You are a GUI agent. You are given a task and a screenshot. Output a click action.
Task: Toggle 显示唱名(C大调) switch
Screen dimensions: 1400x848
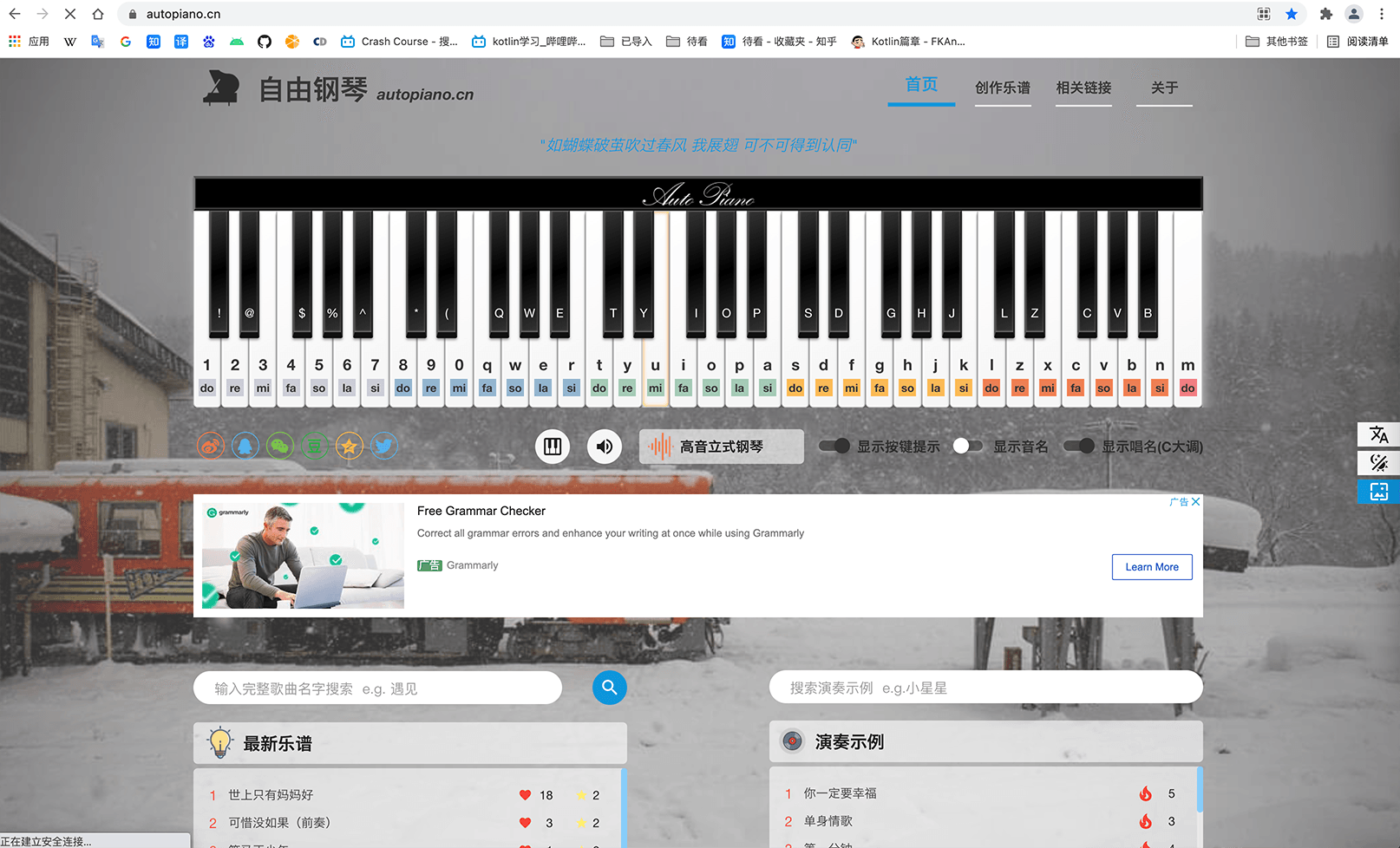point(1079,446)
